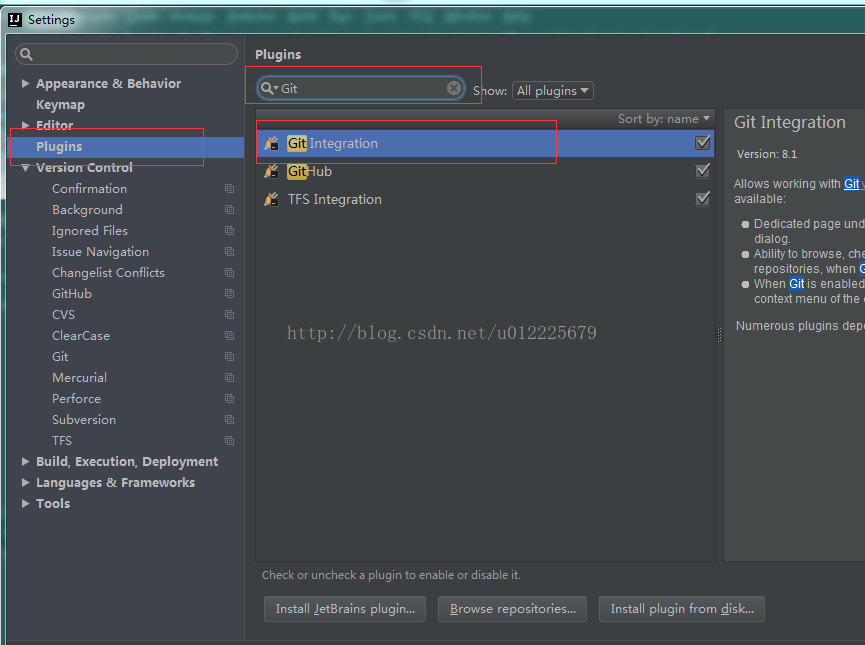
Task: Open Changelist Conflicts settings page
Action: click(108, 273)
